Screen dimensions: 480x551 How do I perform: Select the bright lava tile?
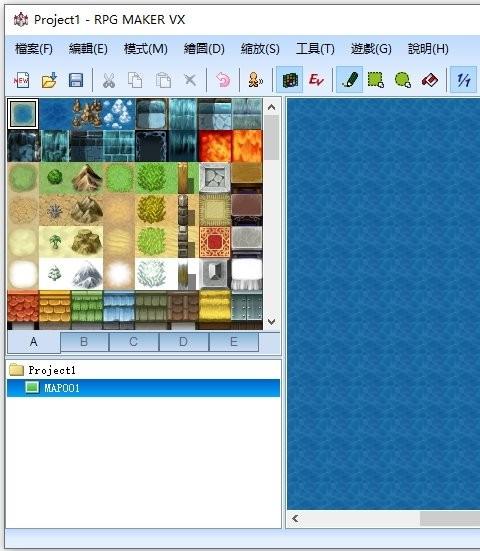[215, 146]
